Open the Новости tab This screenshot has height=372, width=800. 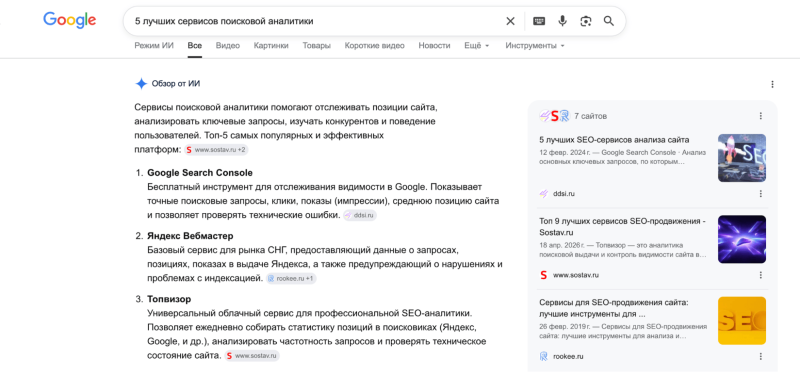[x=434, y=45]
